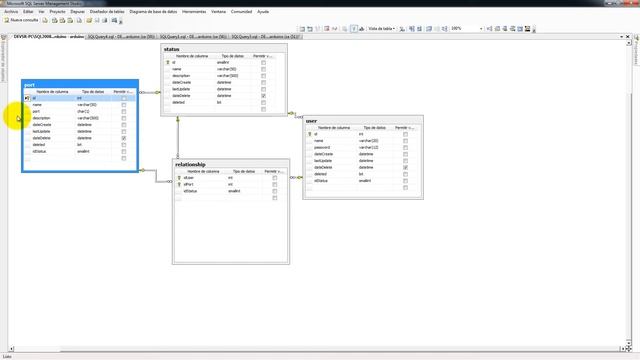Click the Database Engine Query icon

point(45,20)
